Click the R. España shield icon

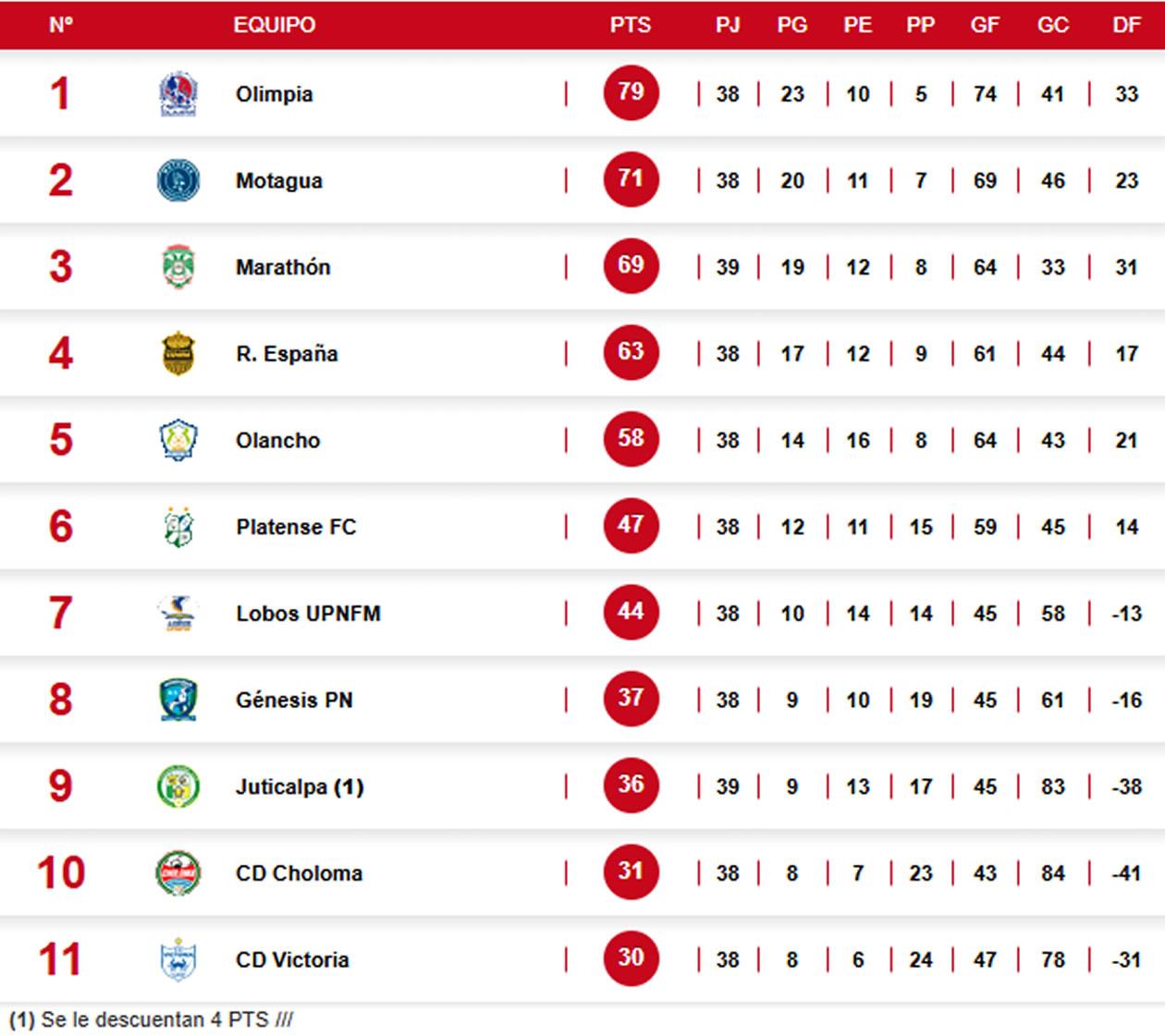(178, 354)
